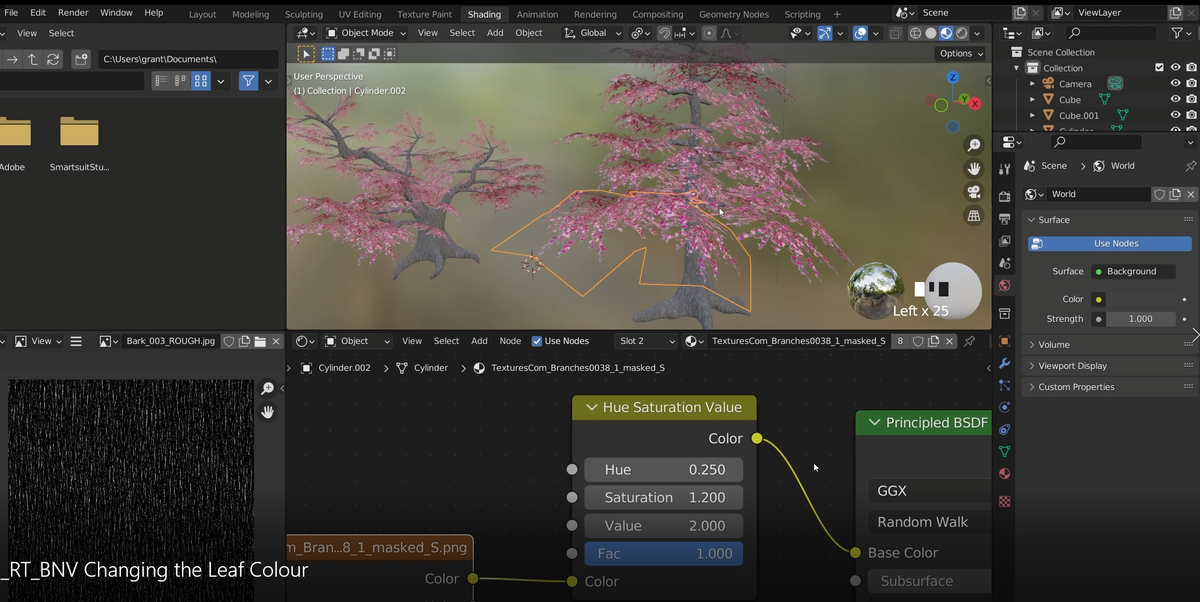Image resolution: width=1200 pixels, height=602 pixels.
Task: Click the Move view hand icon in viewport
Action: pos(973,168)
